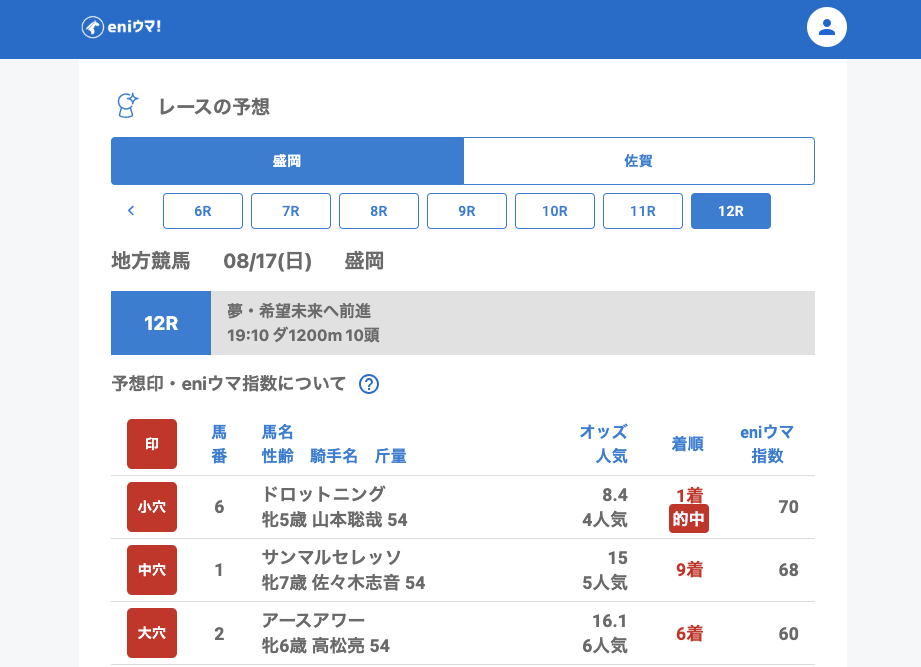Select race 9R

[467, 211]
